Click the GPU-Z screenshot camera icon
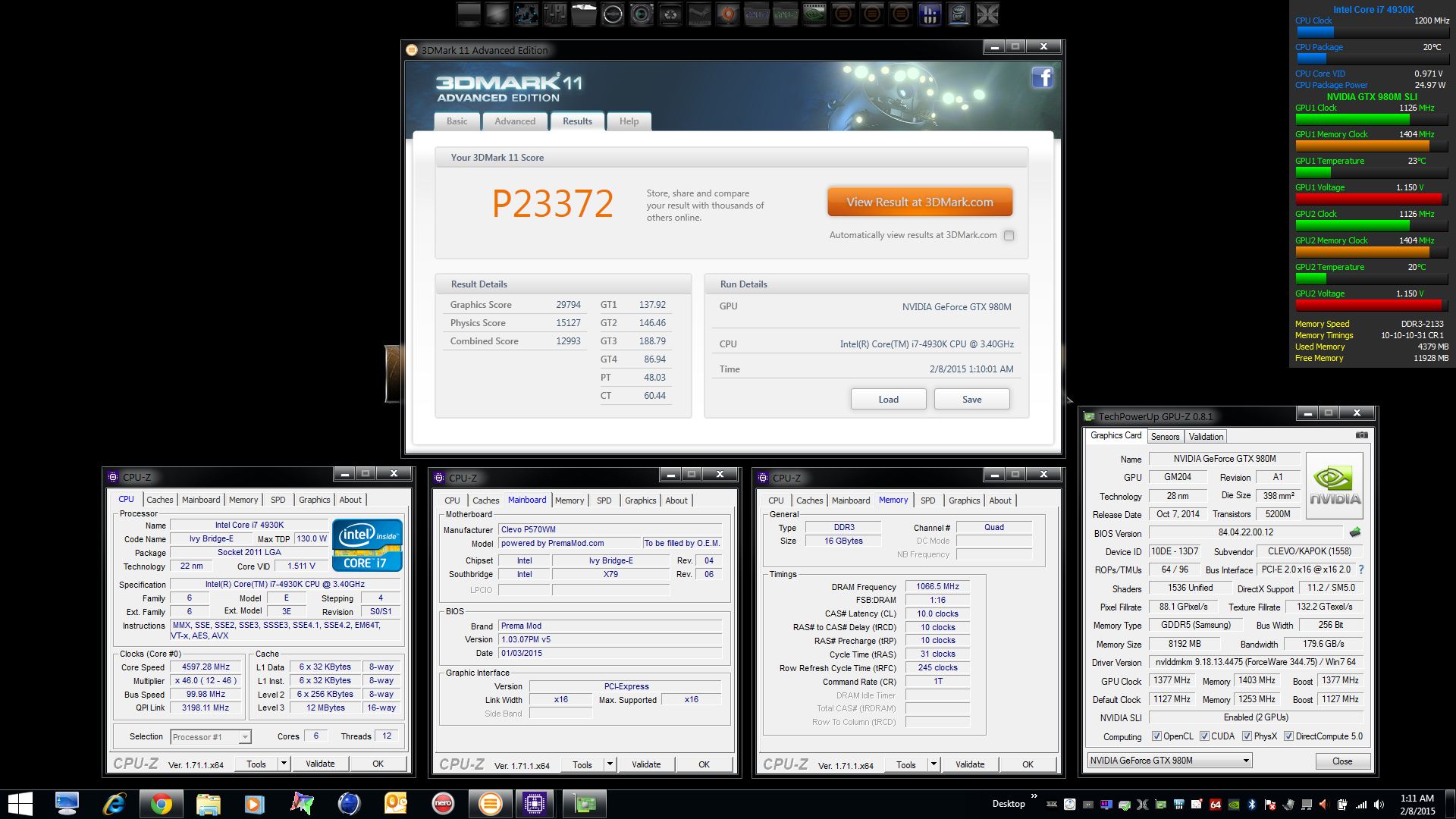This screenshot has width=1456, height=819. coord(1362,435)
